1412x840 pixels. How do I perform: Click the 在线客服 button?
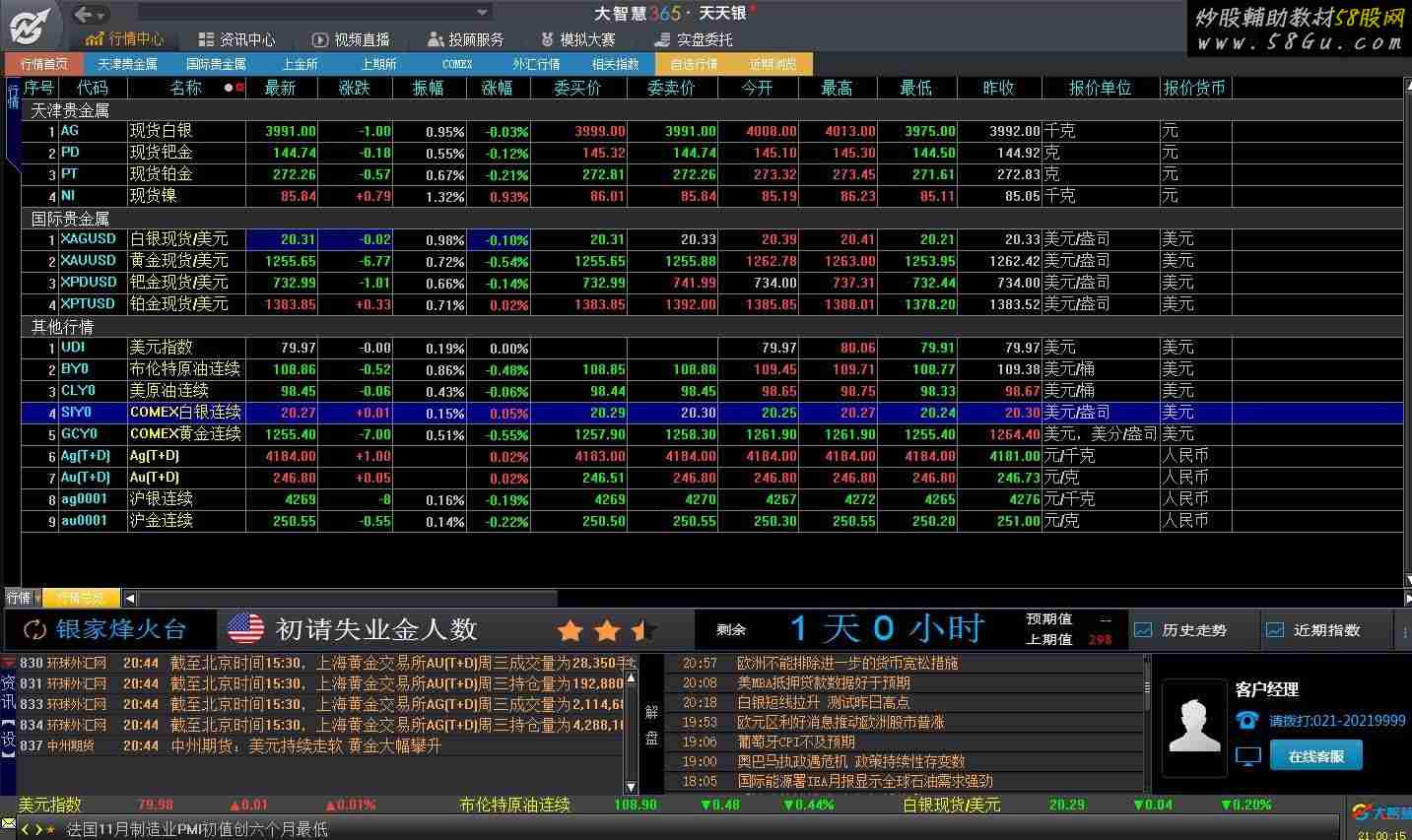coord(1315,756)
